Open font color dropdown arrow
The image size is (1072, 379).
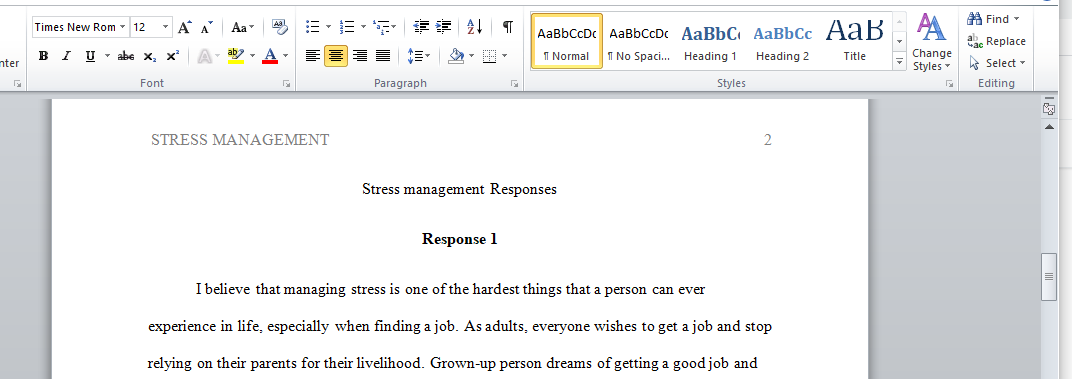285,56
